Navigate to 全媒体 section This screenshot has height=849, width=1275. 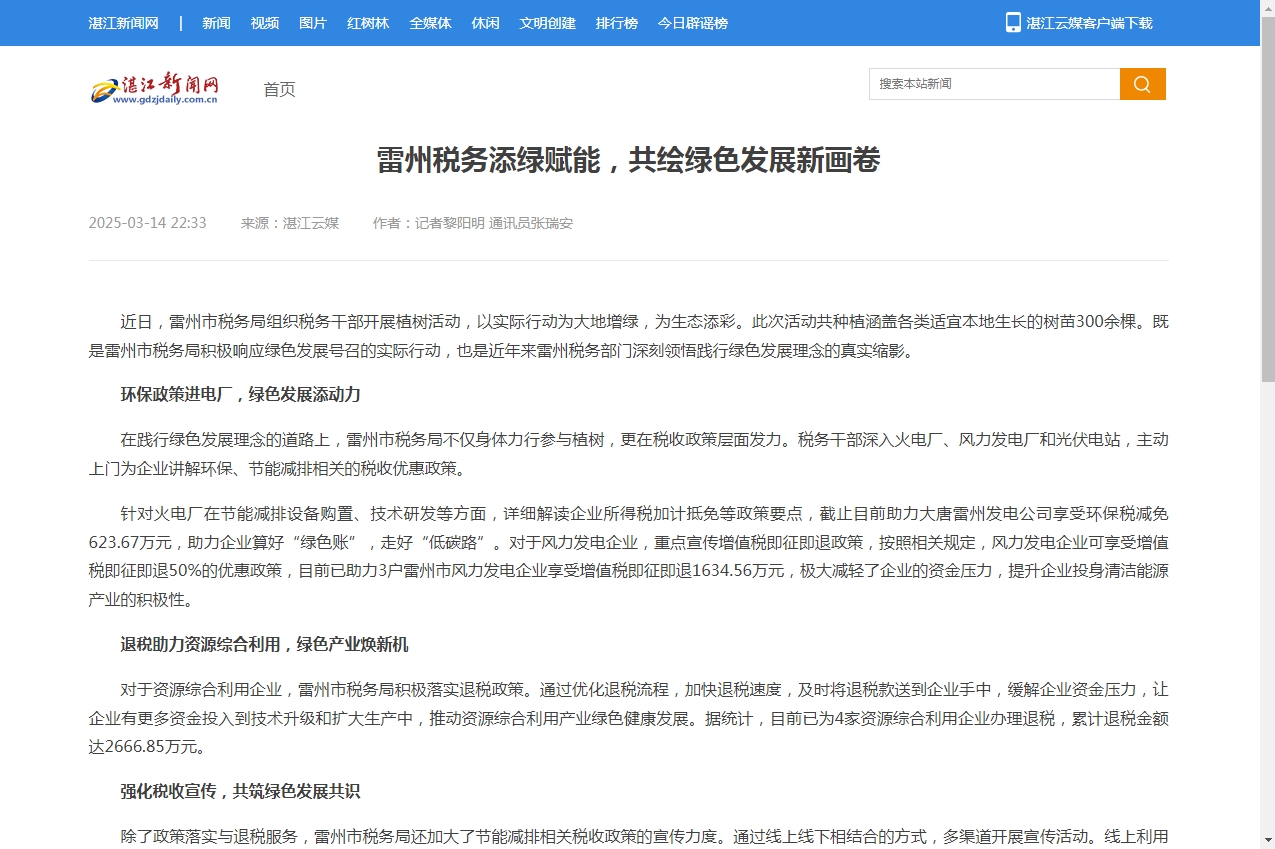430,23
